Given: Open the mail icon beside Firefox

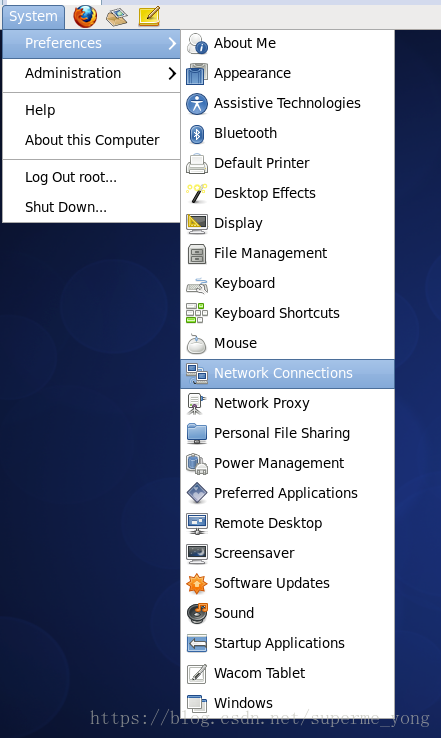Looking at the screenshot, I should tap(117, 17).
